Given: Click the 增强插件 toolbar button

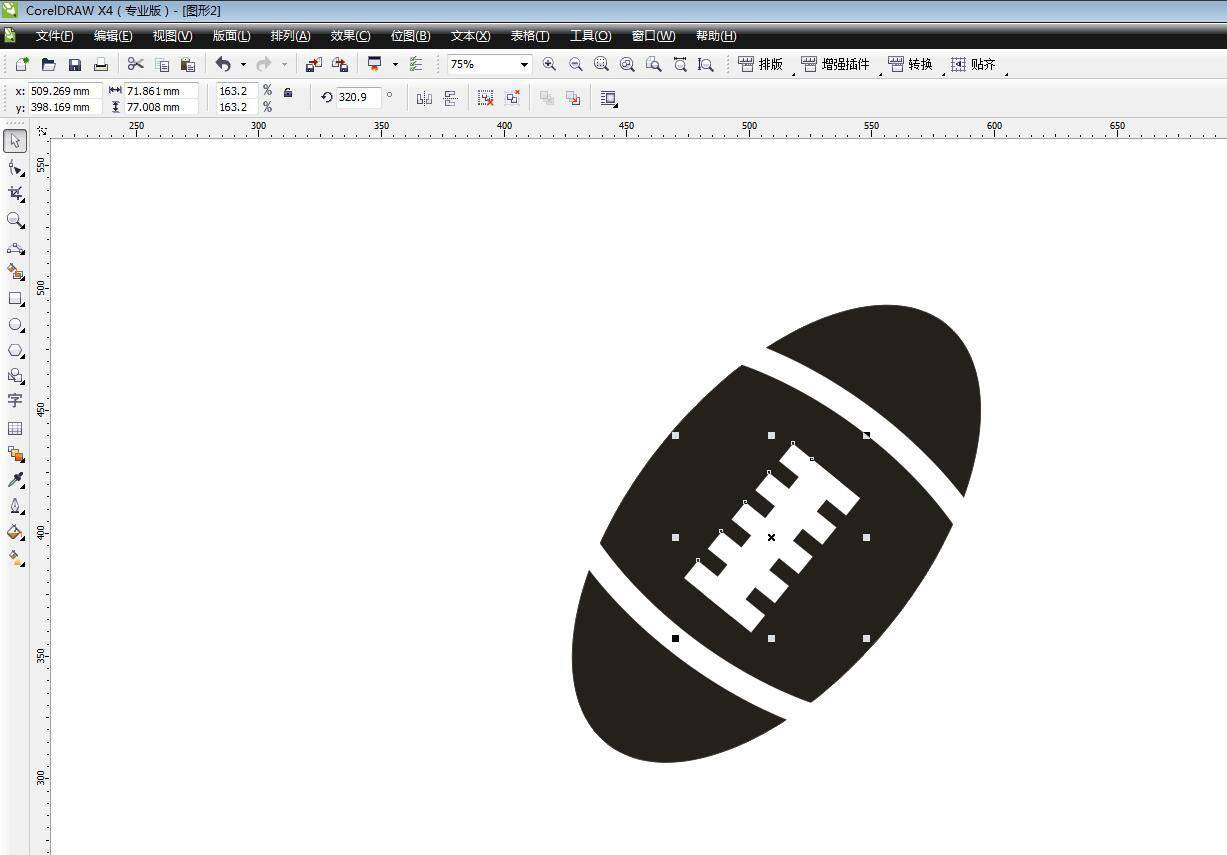Looking at the screenshot, I should tap(836, 64).
